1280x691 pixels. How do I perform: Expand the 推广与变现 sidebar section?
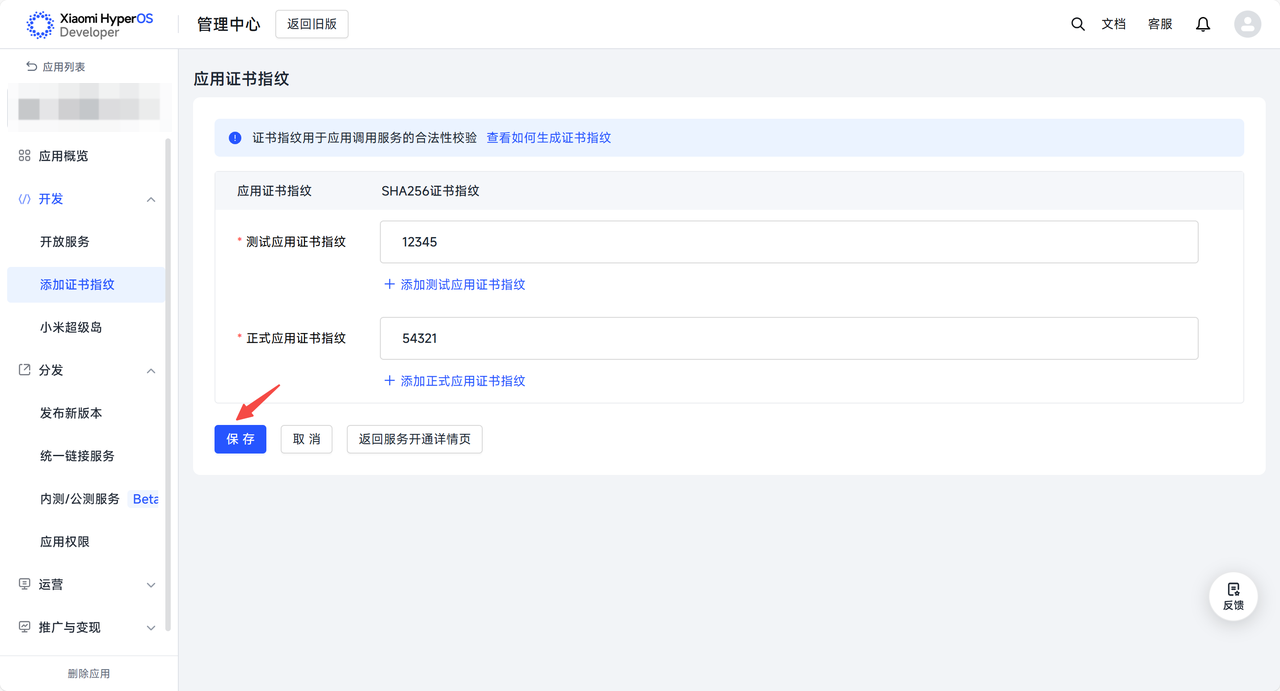pyautogui.click(x=151, y=628)
